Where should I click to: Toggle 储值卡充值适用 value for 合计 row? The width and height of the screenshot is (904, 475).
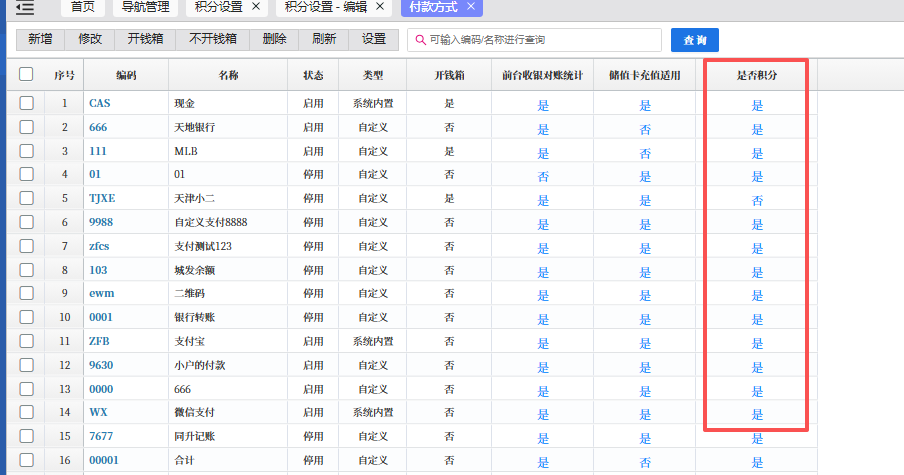[x=645, y=462]
